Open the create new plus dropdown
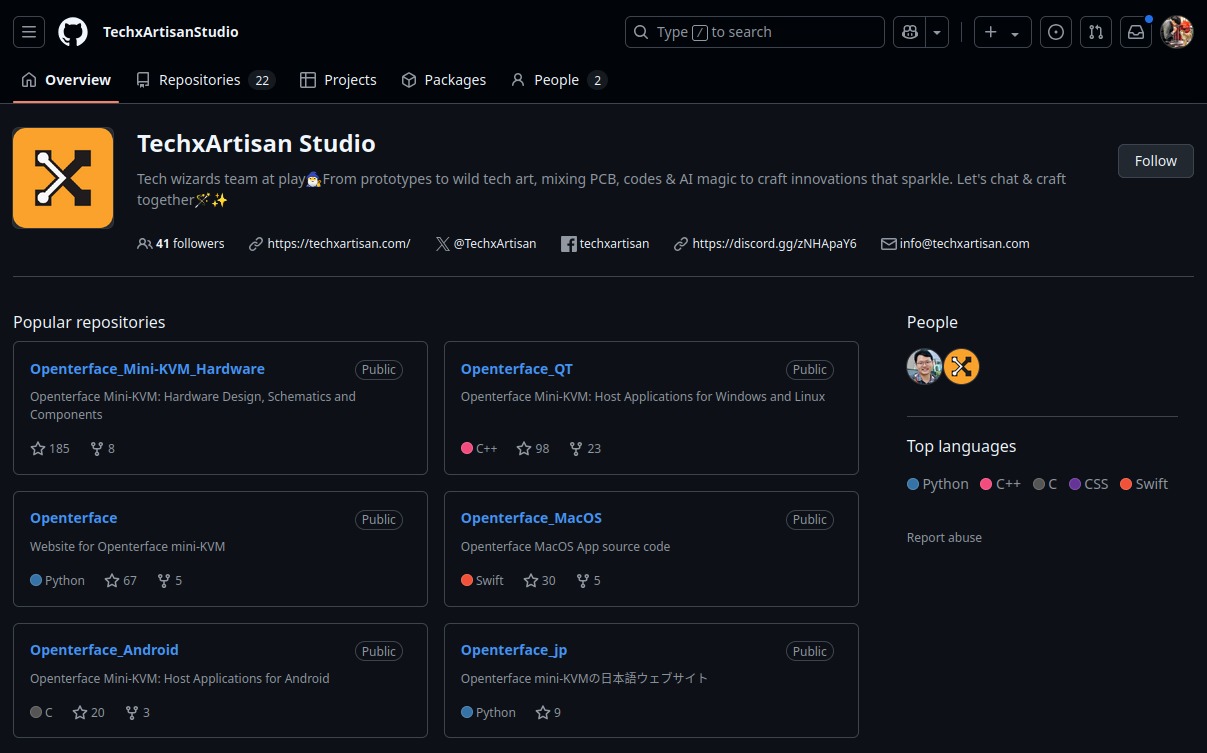Screen dimensions: 1207x753 (x=1002, y=32)
